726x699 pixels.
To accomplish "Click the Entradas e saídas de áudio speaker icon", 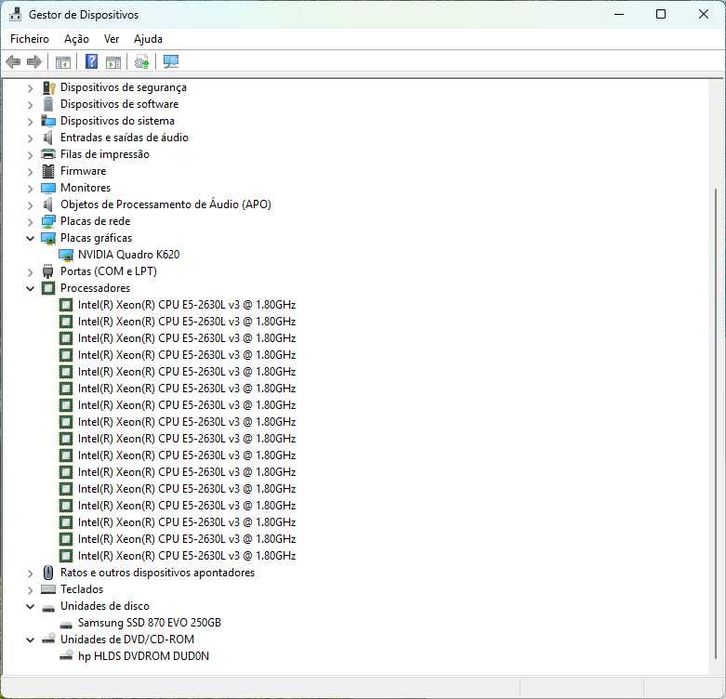I will click(48, 137).
